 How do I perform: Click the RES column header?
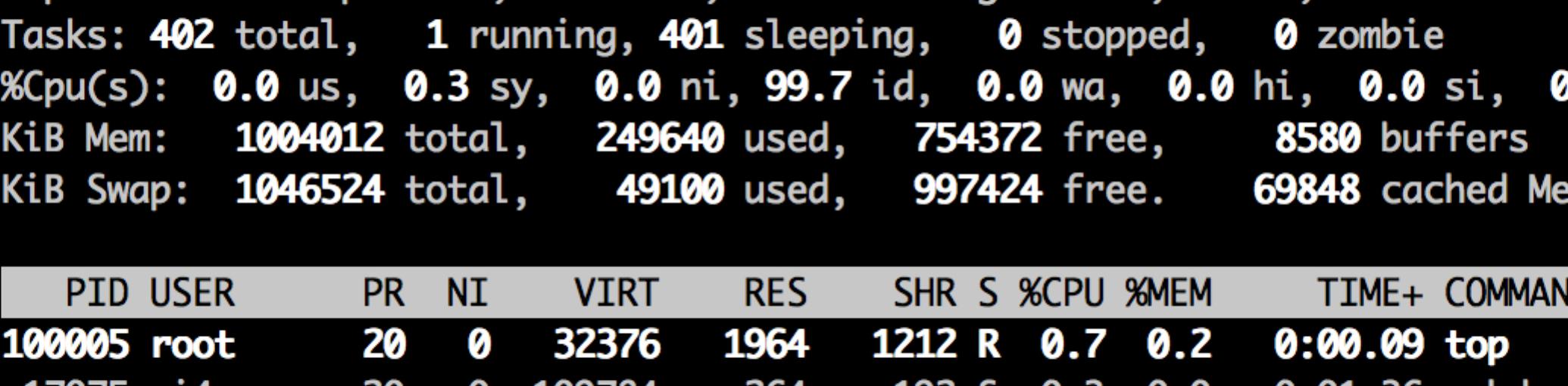click(775, 293)
